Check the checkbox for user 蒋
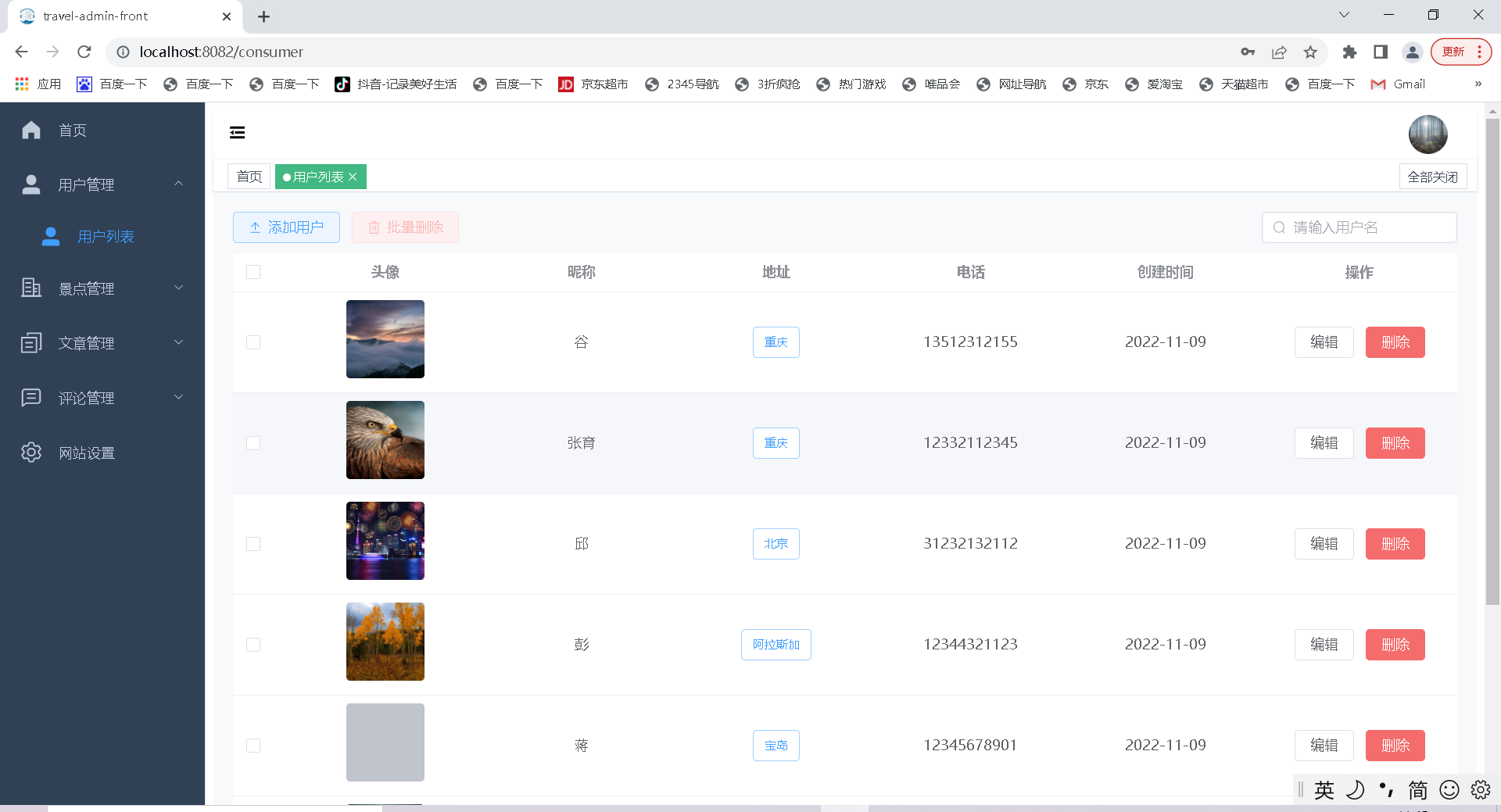1501x812 pixels. point(253,746)
